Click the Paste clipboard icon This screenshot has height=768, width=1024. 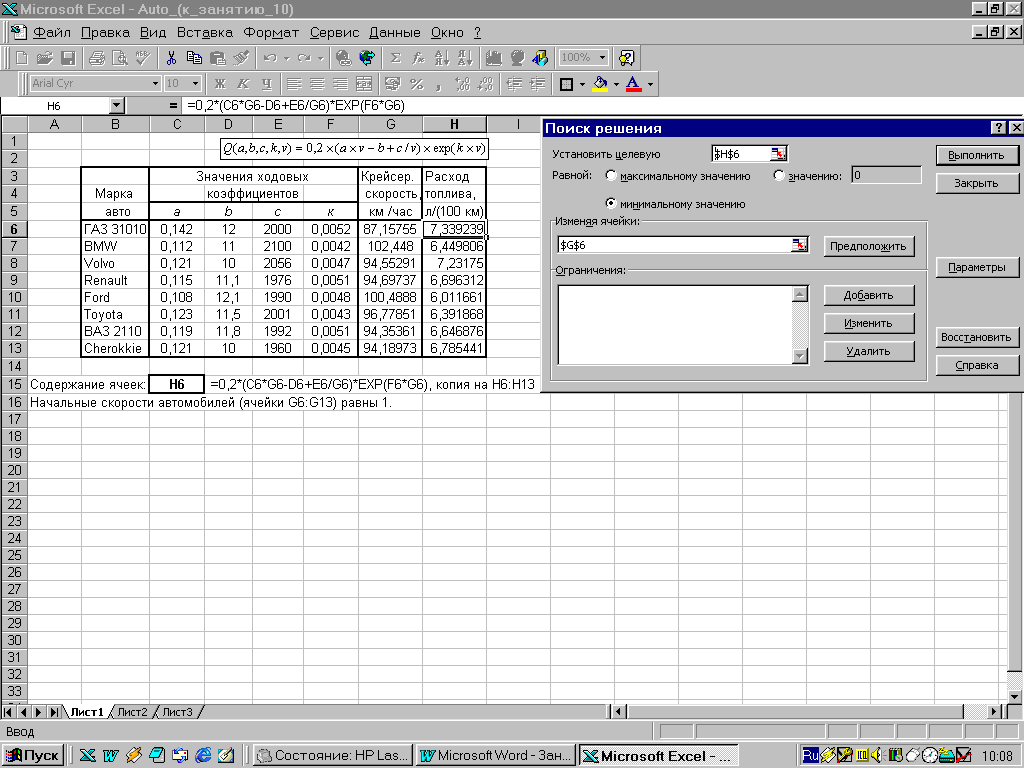pos(217,58)
